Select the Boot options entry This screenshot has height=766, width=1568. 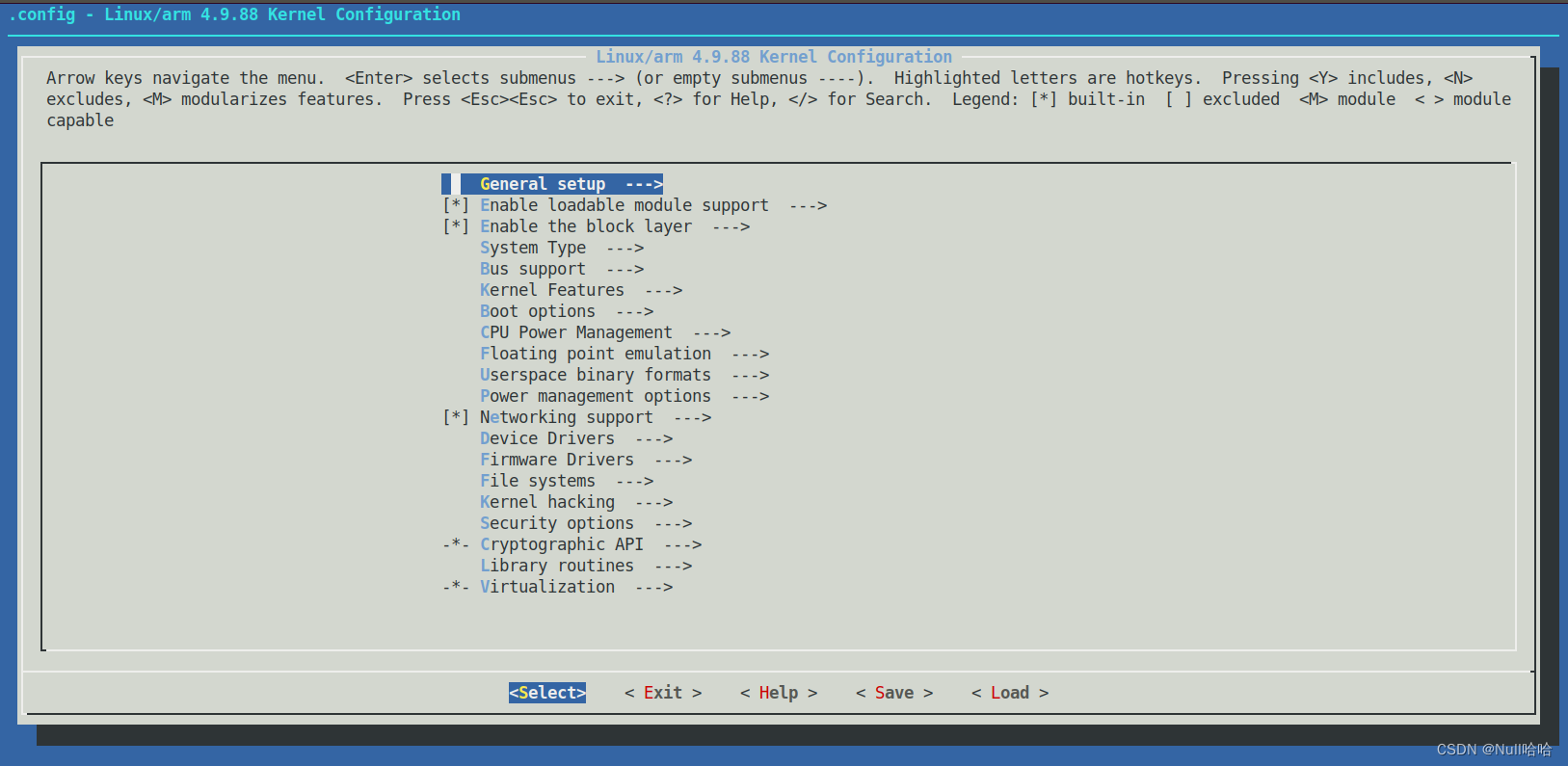(x=538, y=311)
